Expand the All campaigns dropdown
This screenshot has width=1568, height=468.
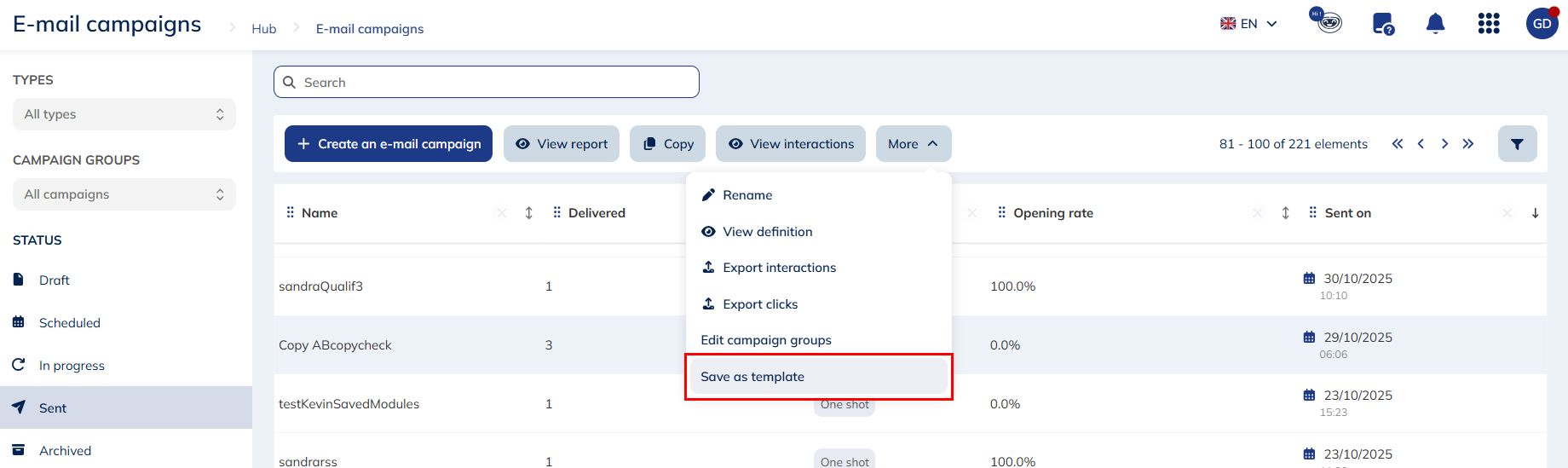[124, 194]
